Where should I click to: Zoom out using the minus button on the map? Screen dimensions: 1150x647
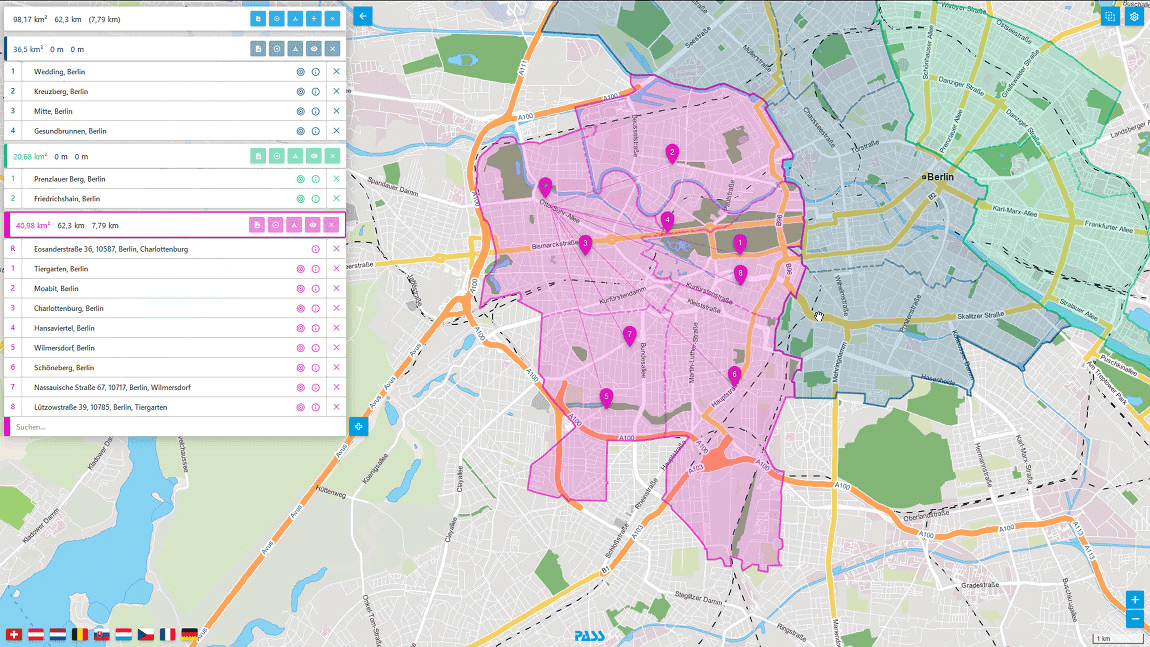[x=1134, y=619]
